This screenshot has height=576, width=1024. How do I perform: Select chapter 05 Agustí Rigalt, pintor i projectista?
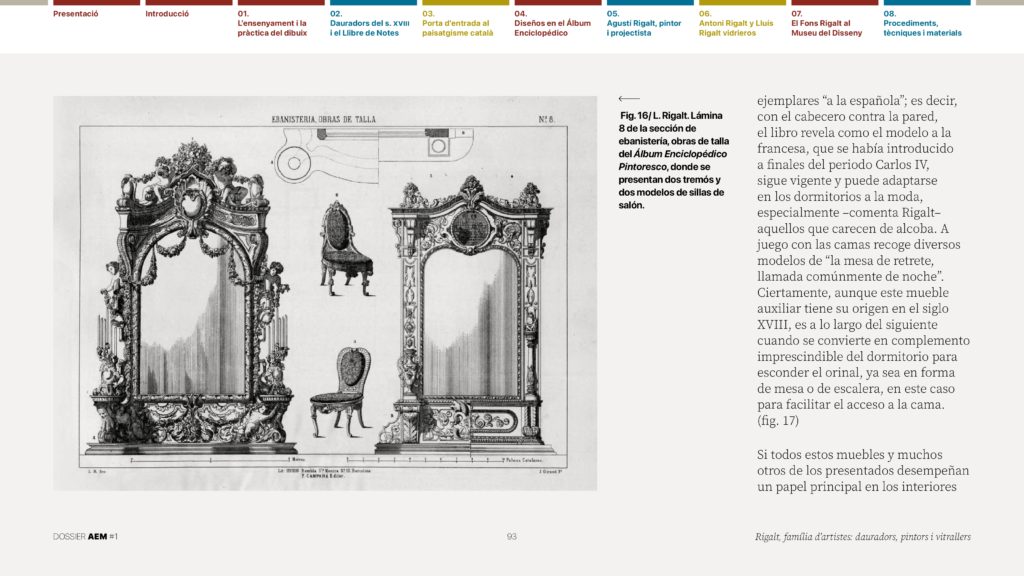pos(643,23)
